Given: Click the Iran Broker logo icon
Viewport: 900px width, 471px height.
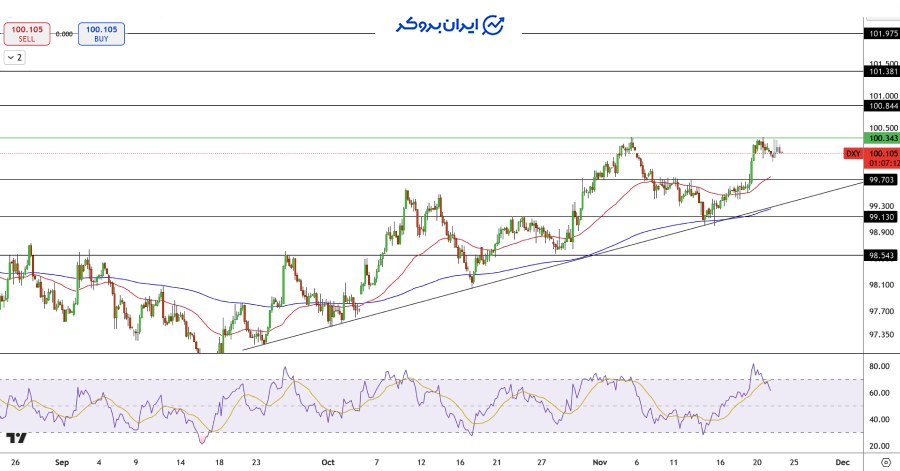Looking at the screenshot, I should coord(494,26).
